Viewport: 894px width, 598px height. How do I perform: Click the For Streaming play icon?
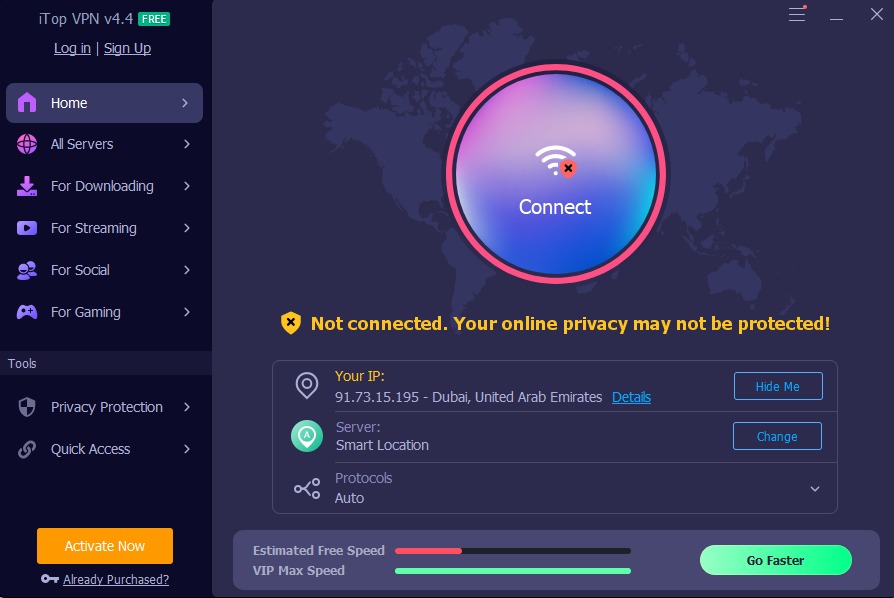(x=27, y=228)
